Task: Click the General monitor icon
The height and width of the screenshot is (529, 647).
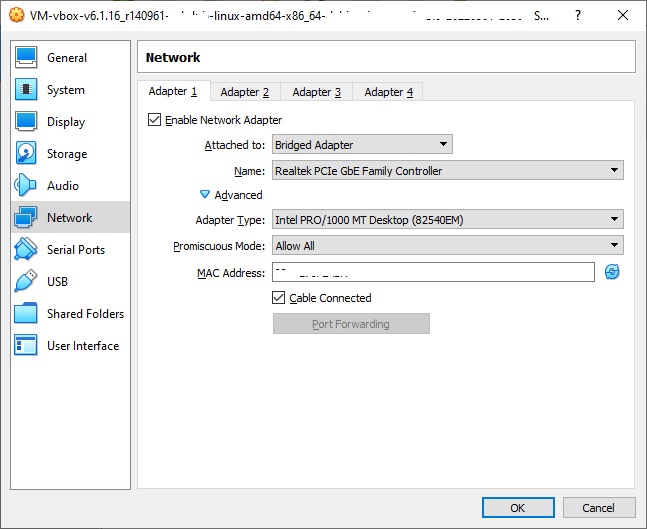Action: (26, 57)
